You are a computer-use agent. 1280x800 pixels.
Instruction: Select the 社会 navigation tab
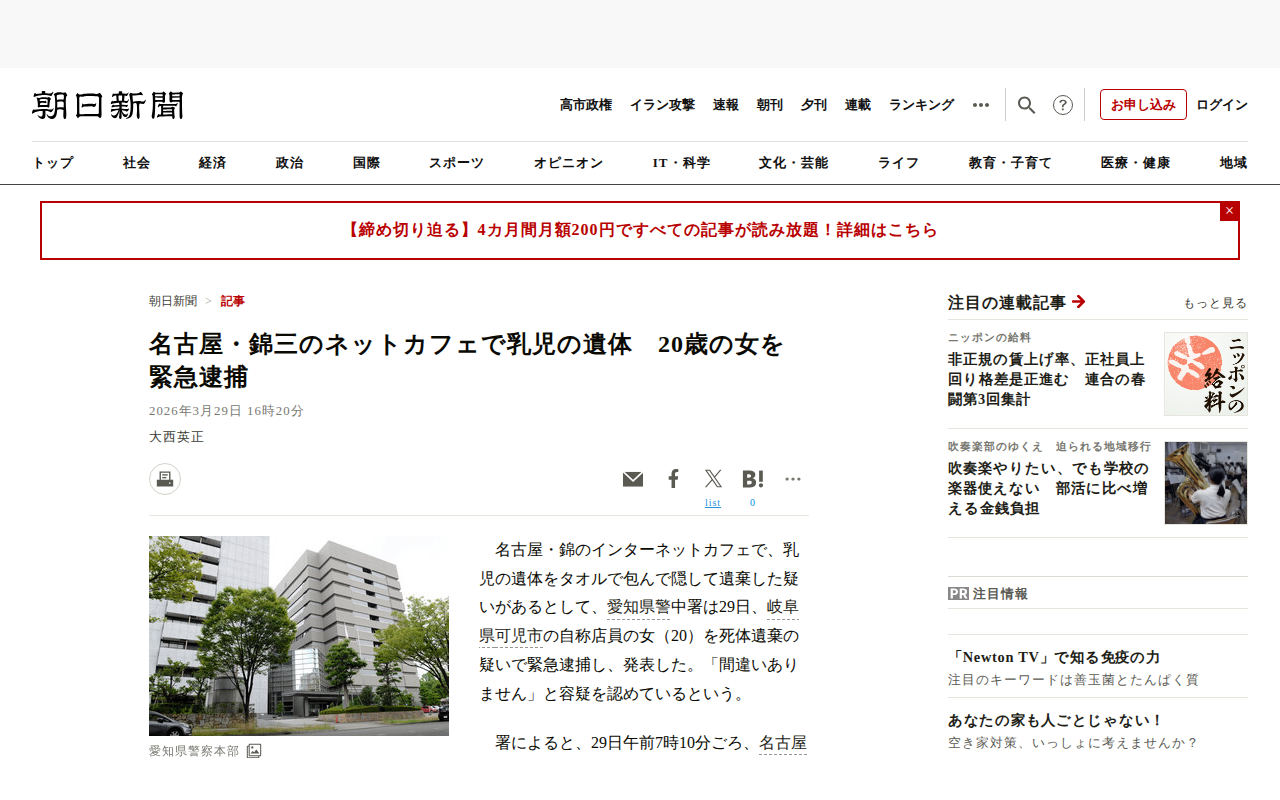tap(136, 163)
